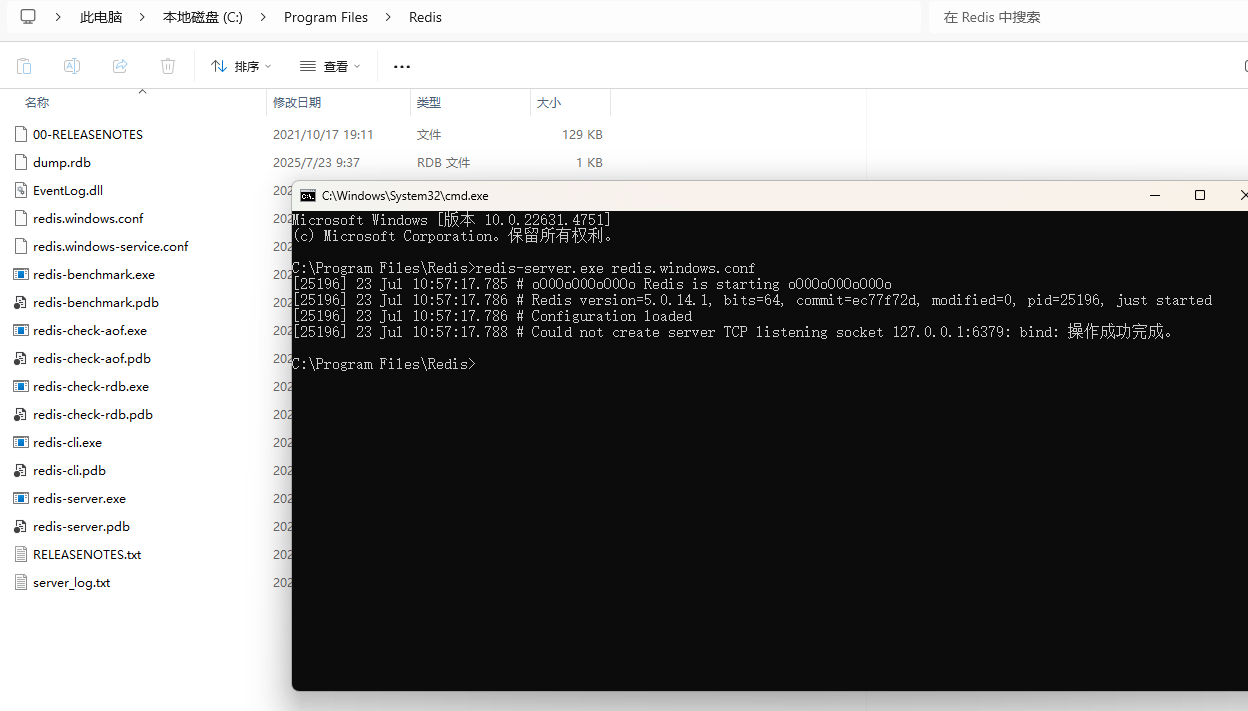Select the file name redis-server.exe
The height and width of the screenshot is (711, 1248).
[79, 498]
